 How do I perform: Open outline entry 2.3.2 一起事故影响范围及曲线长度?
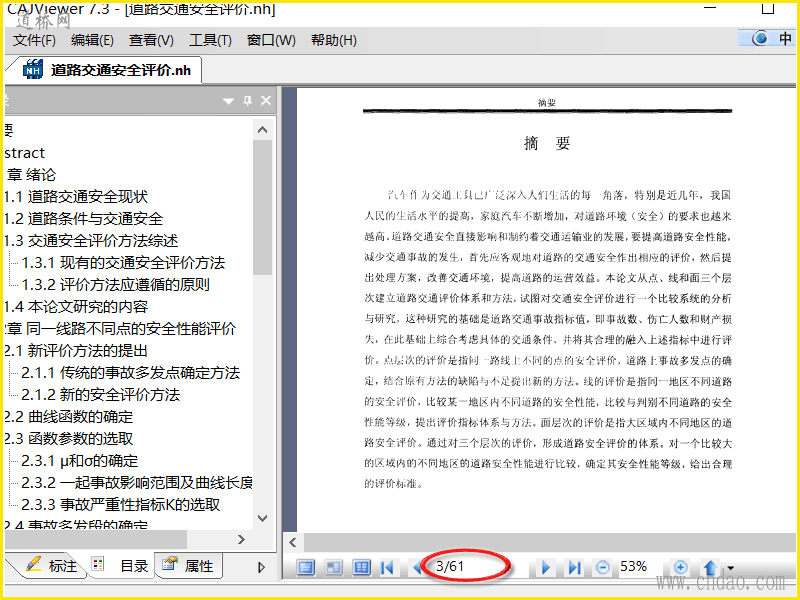137,483
